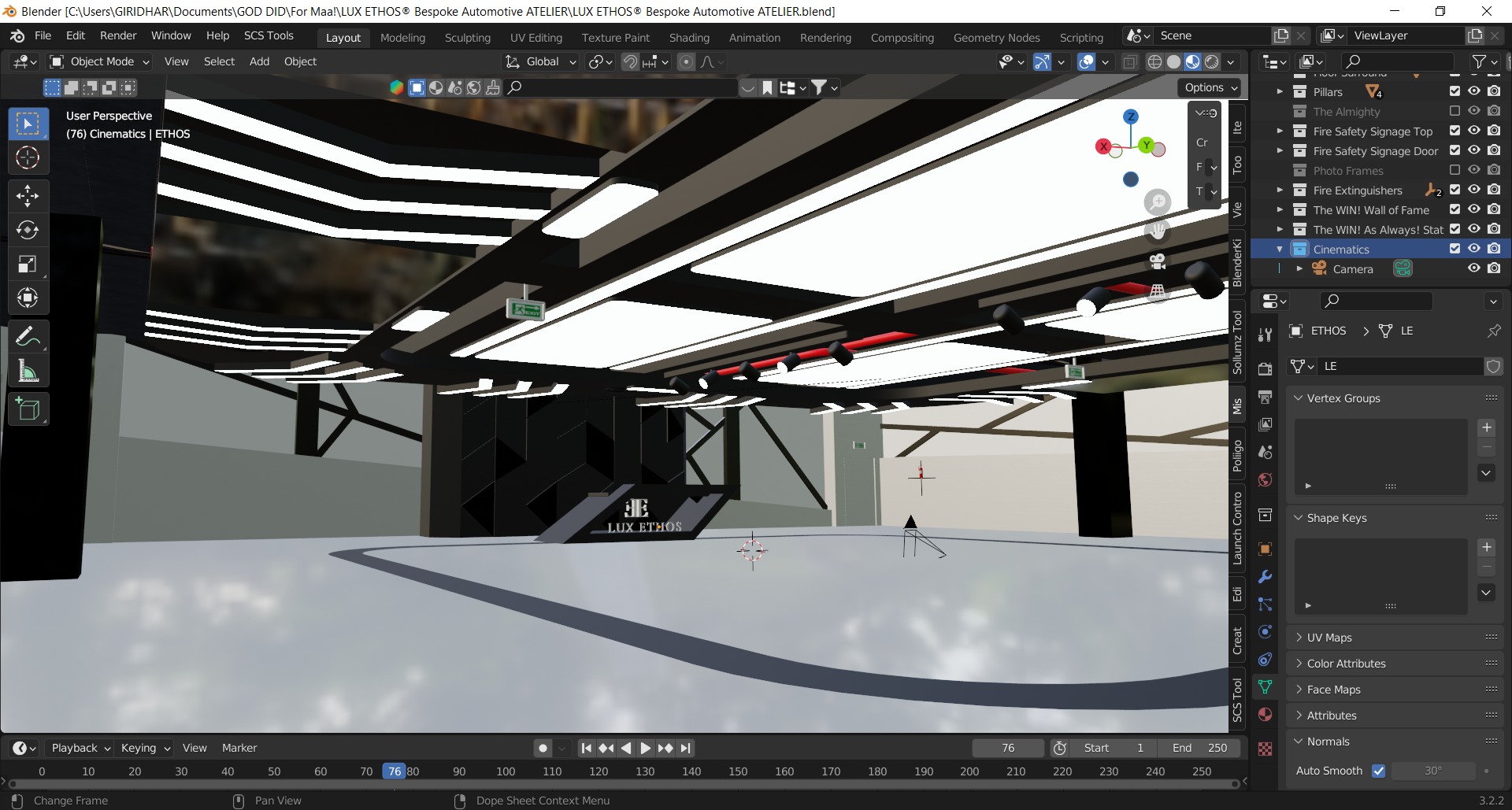
Task: Open the Texture properties checker tab
Action: [x=1265, y=749]
